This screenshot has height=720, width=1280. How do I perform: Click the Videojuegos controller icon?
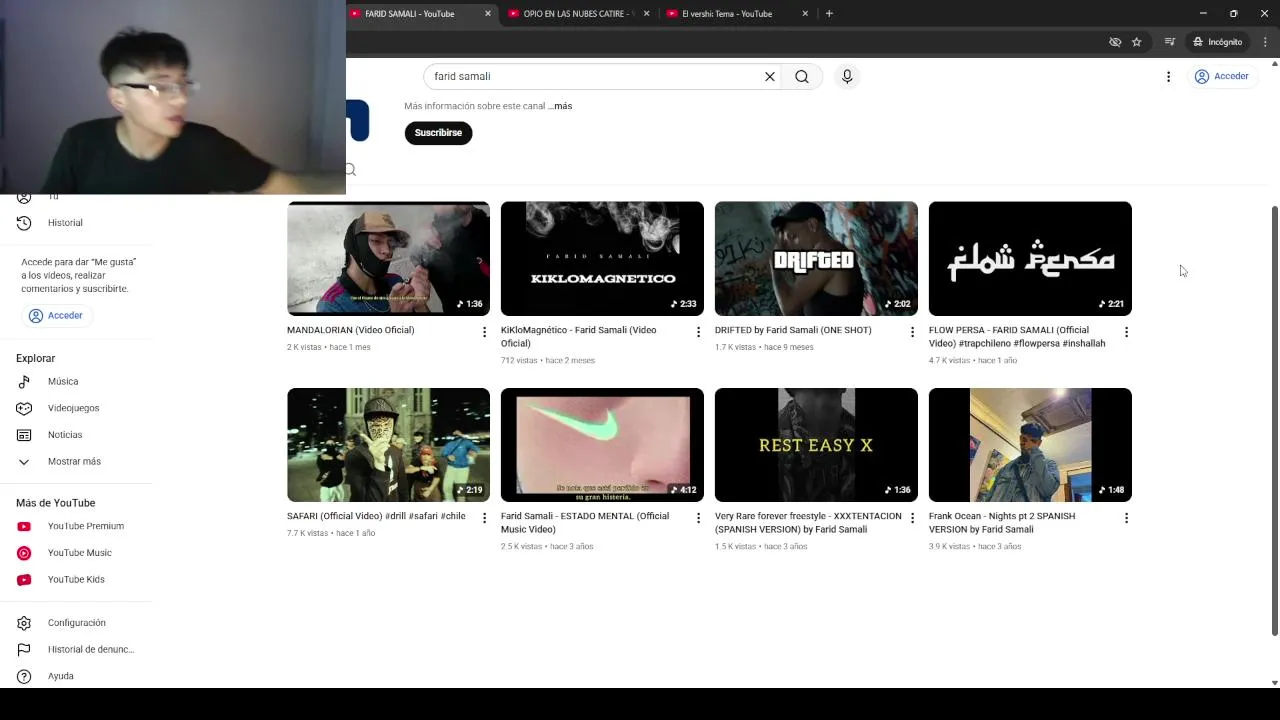24,408
